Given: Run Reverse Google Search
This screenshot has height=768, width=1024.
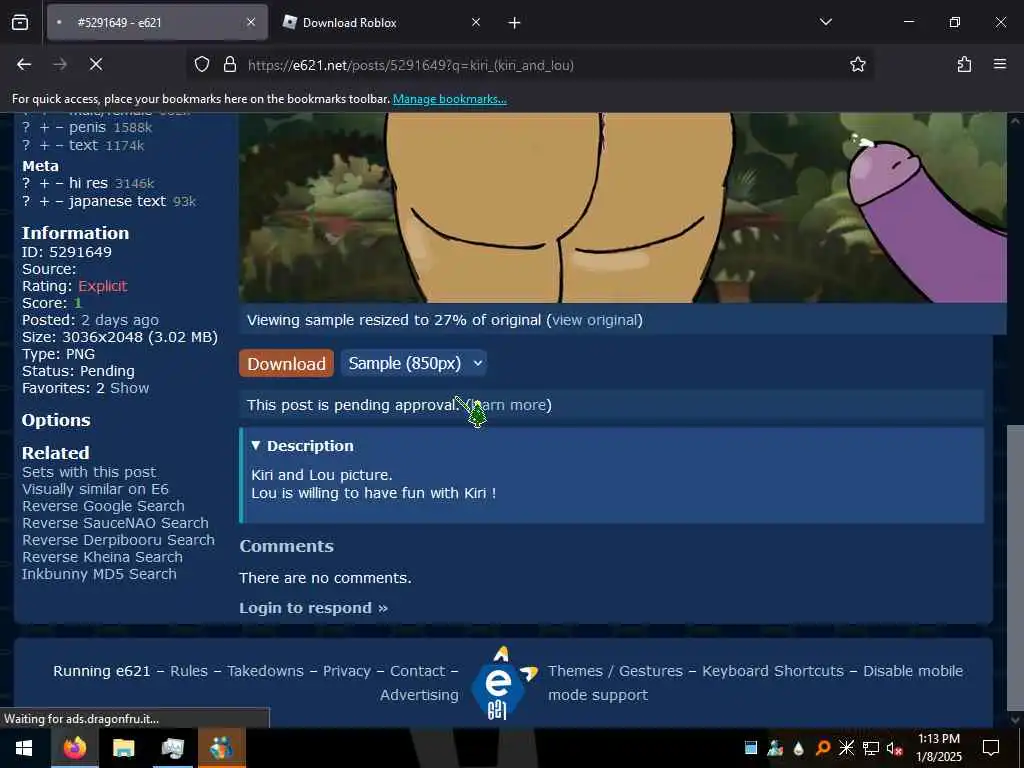Looking at the screenshot, I should coord(103,506).
